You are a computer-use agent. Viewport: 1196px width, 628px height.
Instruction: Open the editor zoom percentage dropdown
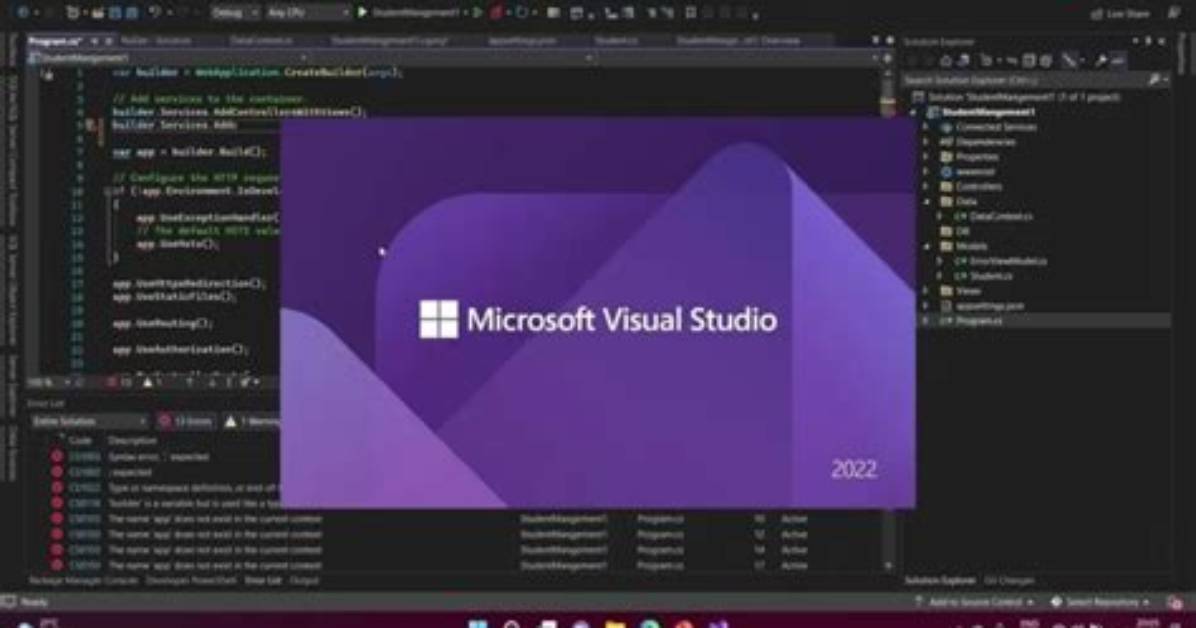[48, 382]
